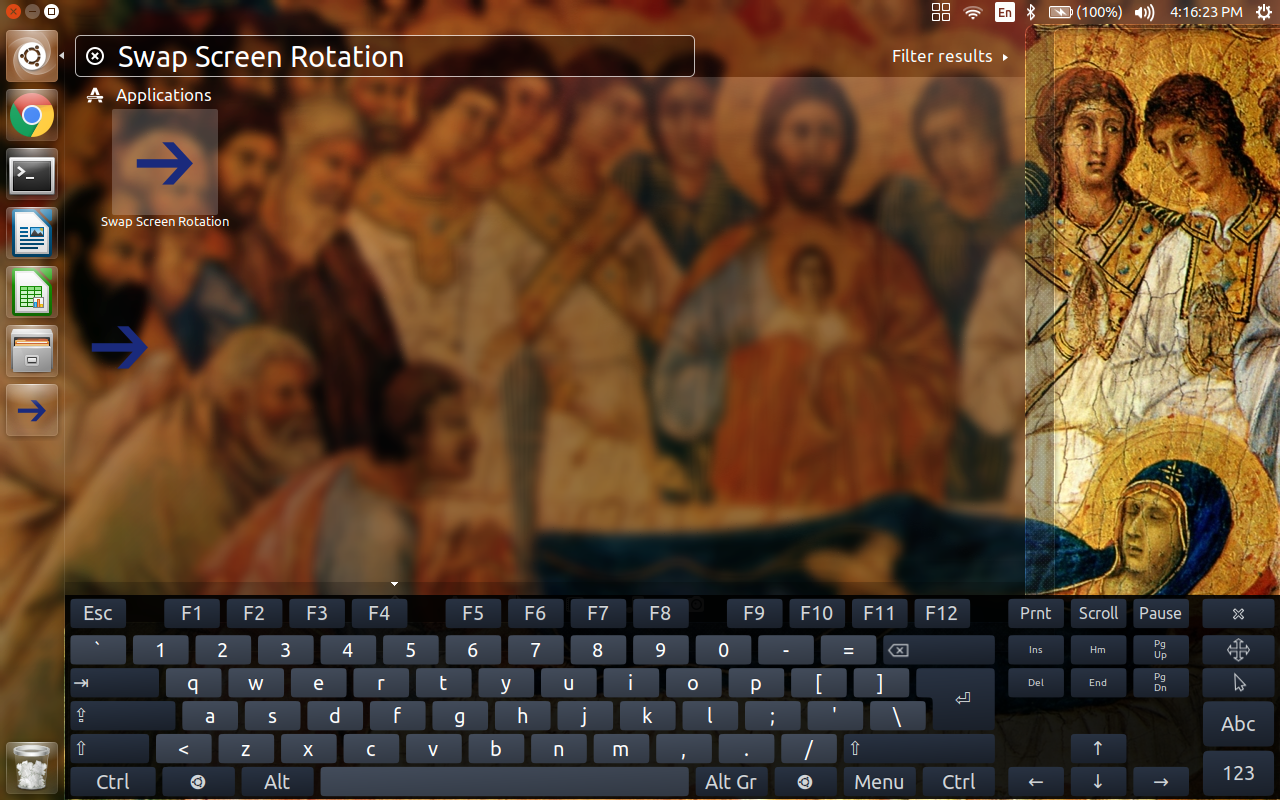Open the Files manager launcher icon
The width and height of the screenshot is (1280, 800).
[32, 351]
